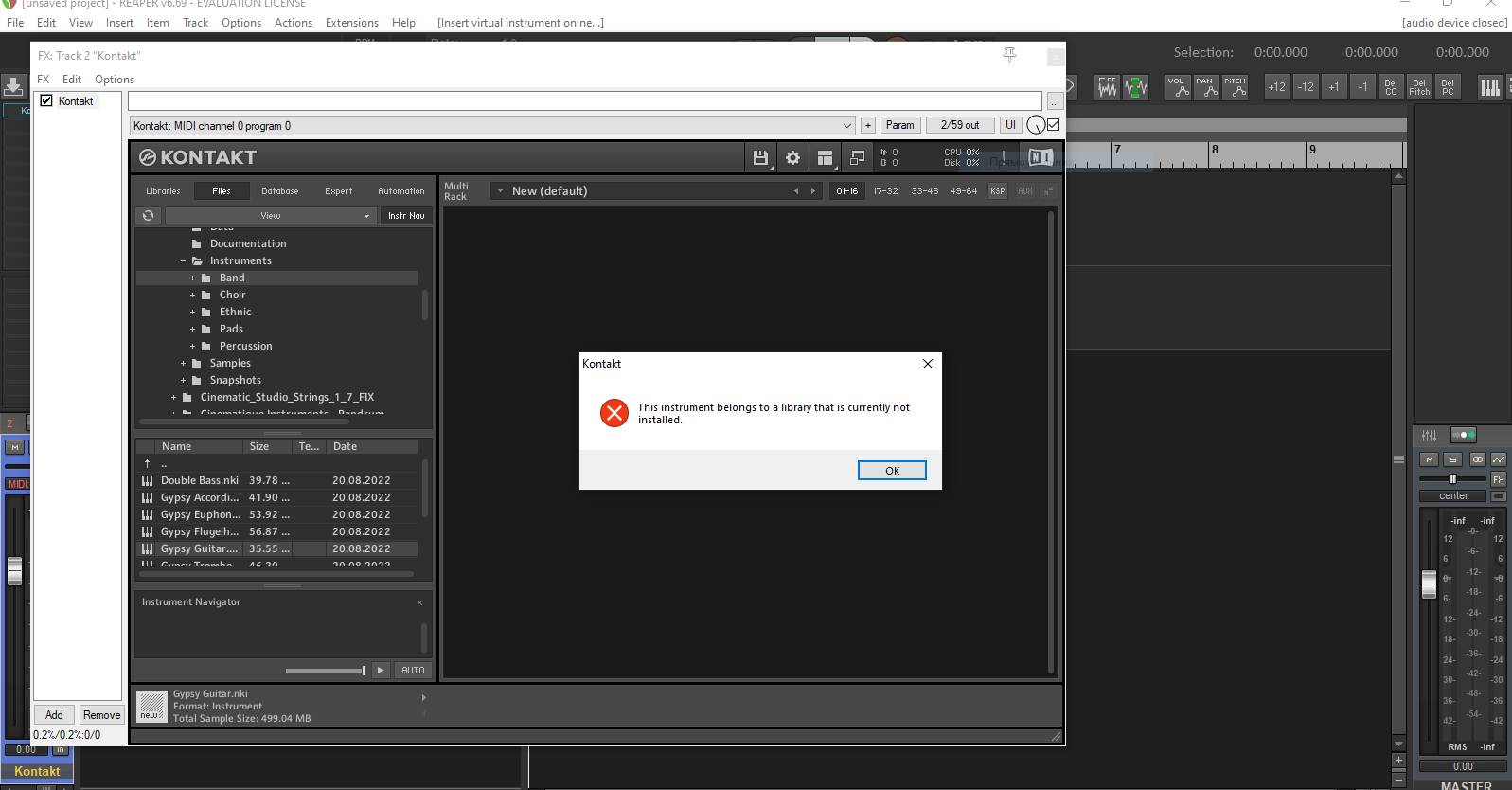
Task: Toggle master mono/stereo button
Action: [1477, 459]
